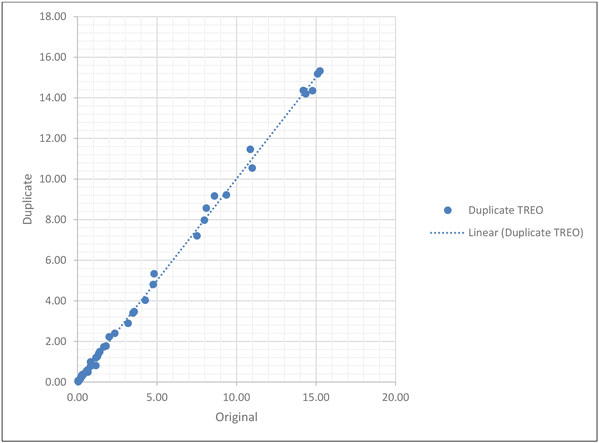This screenshot has width=599, height=443.
Task: Click the 15.00 horizontal axis label
Action: coord(316,397)
